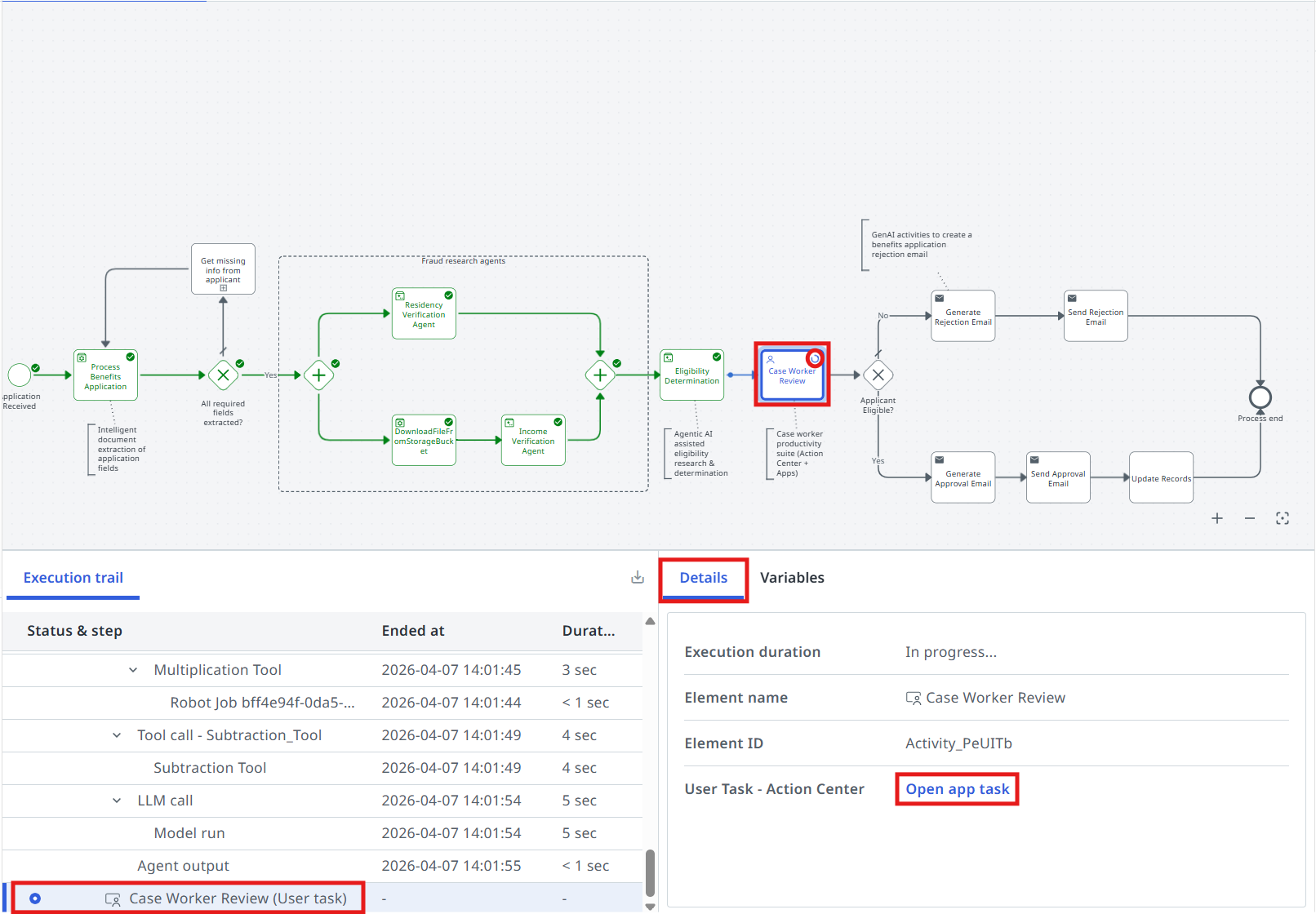The width and height of the screenshot is (1316, 914).
Task: Zoom out of the process diagram
Action: [1249, 518]
